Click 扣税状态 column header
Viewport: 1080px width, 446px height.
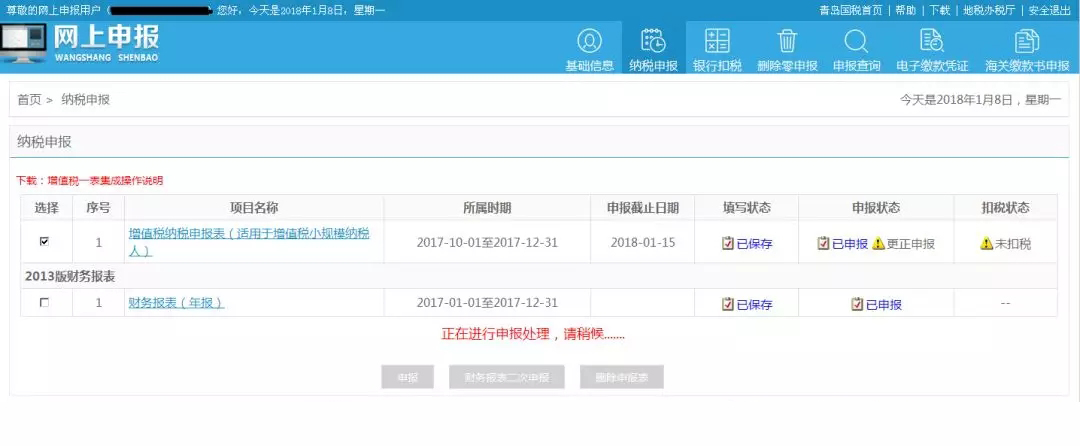[x=1006, y=208]
